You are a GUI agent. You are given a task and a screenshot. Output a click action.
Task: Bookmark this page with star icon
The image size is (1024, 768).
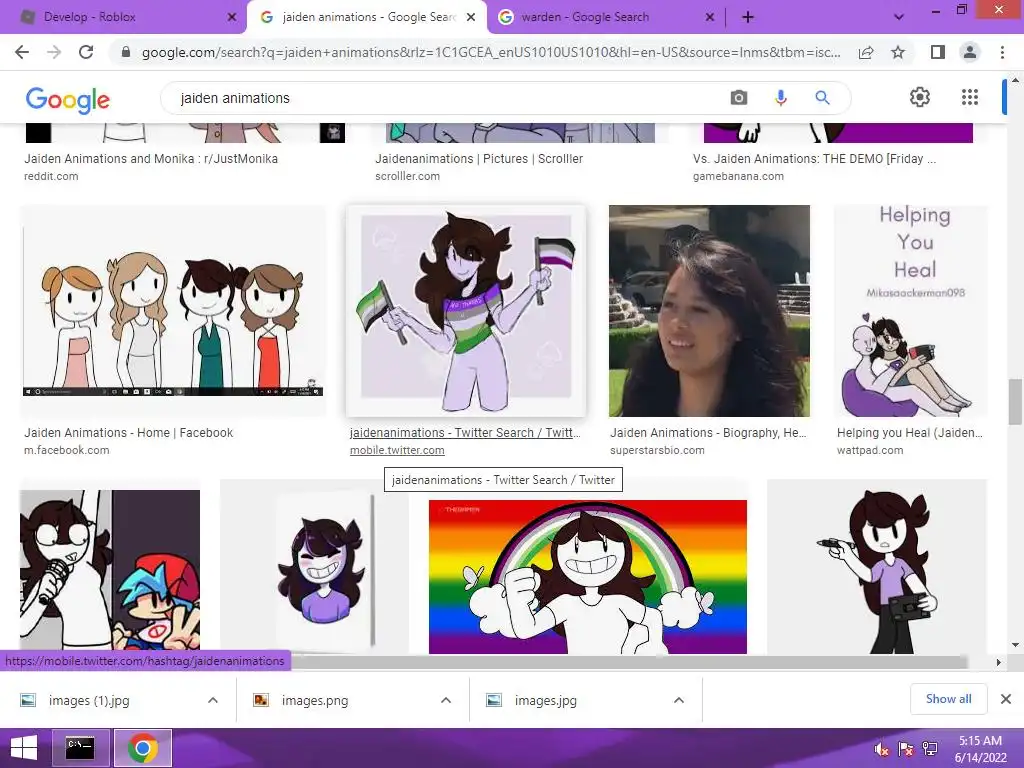(898, 52)
